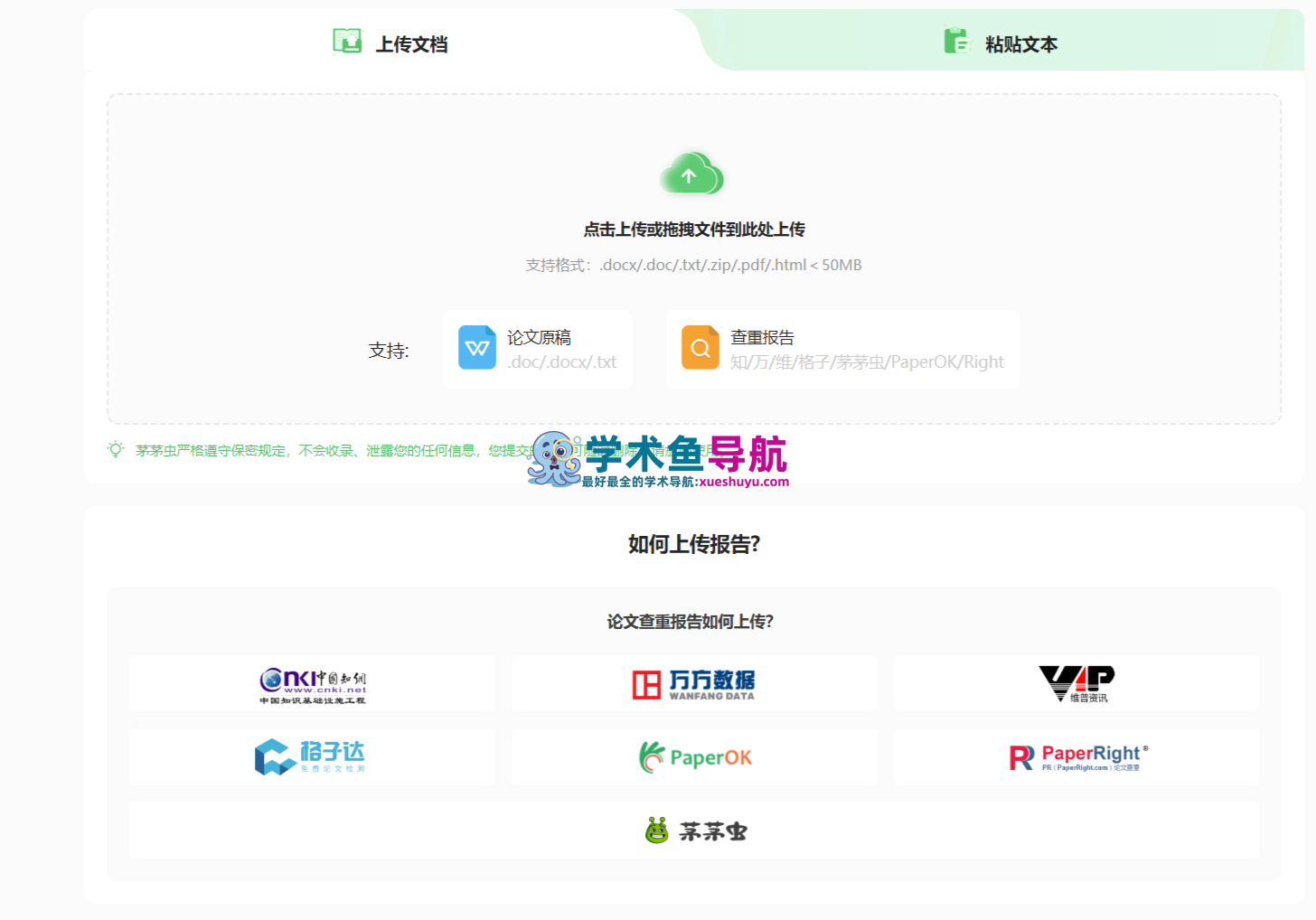Click the 点击上传或拖拽文件到此处上传 text

point(693,230)
